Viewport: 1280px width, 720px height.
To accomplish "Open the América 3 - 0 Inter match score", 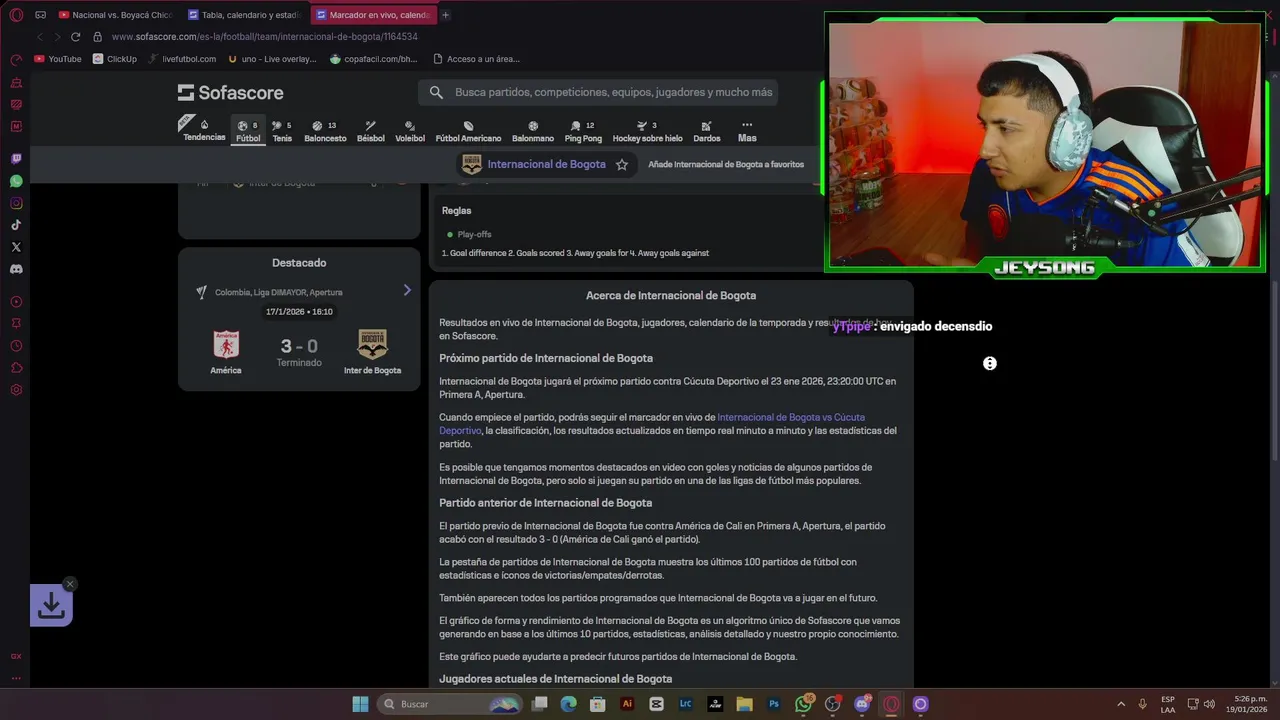I will pos(299,347).
